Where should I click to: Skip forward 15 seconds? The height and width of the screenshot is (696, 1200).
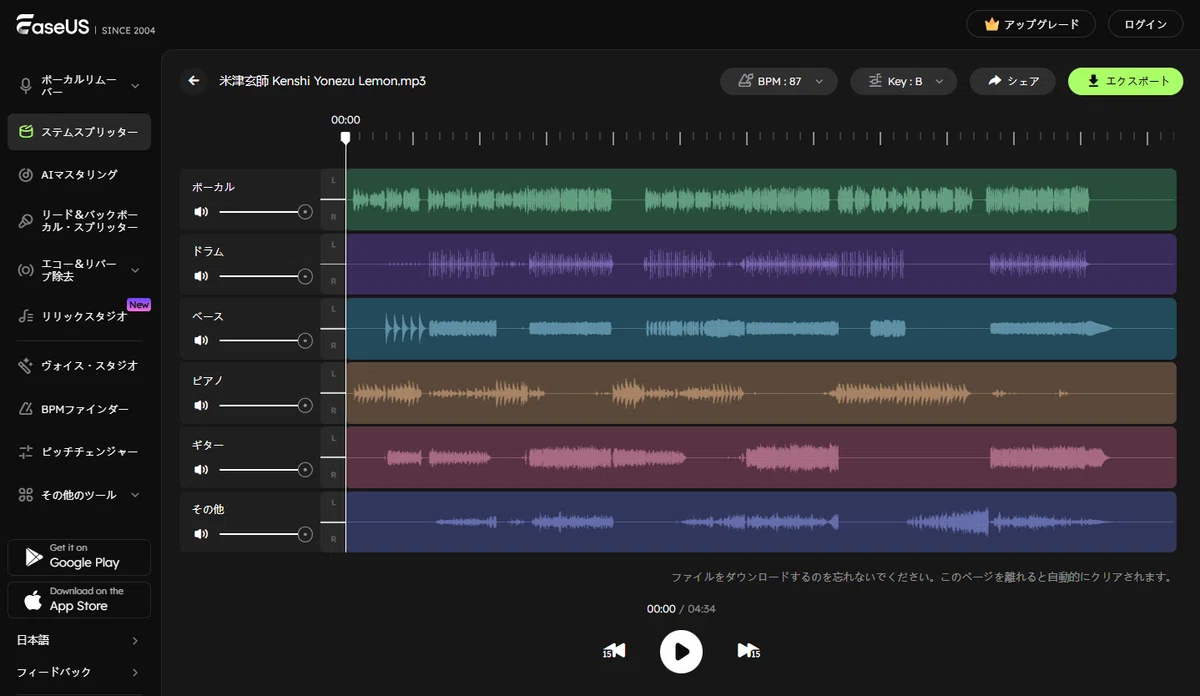coord(748,651)
